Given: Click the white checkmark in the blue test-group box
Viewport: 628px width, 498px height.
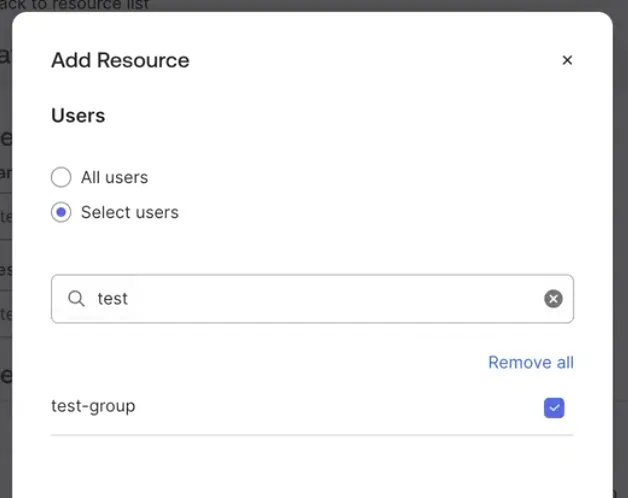Looking at the screenshot, I should (x=554, y=408).
